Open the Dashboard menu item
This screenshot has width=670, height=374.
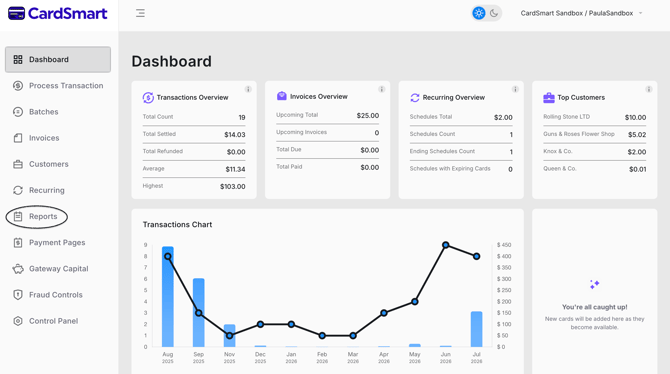(58, 59)
